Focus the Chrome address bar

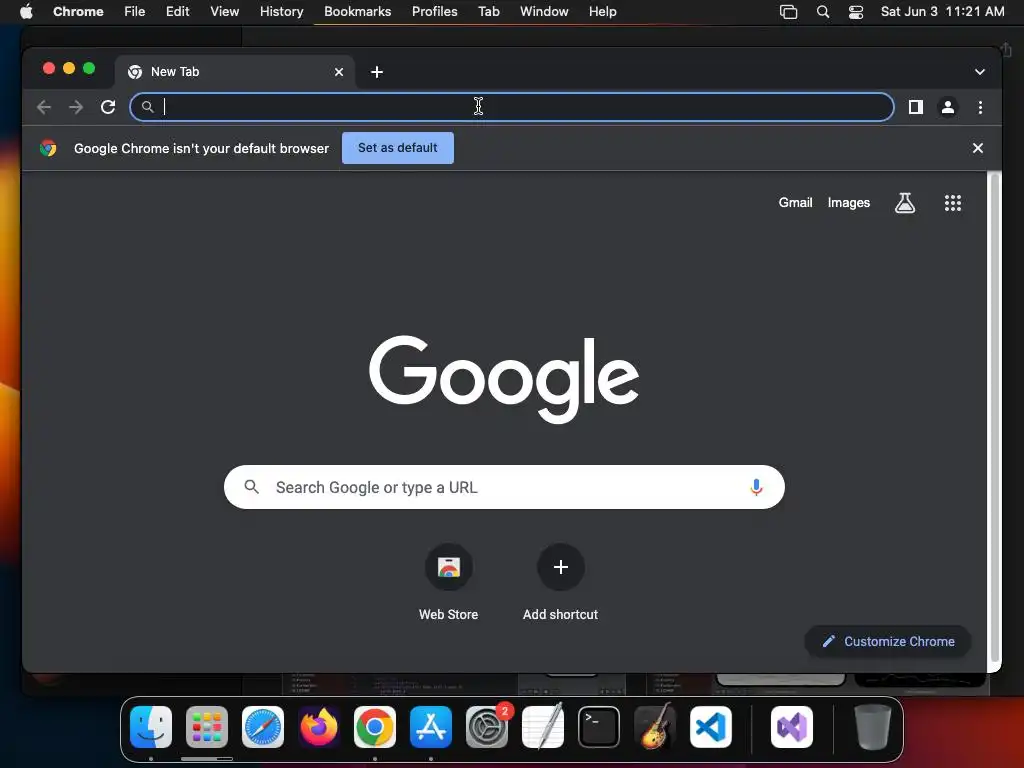pos(512,107)
